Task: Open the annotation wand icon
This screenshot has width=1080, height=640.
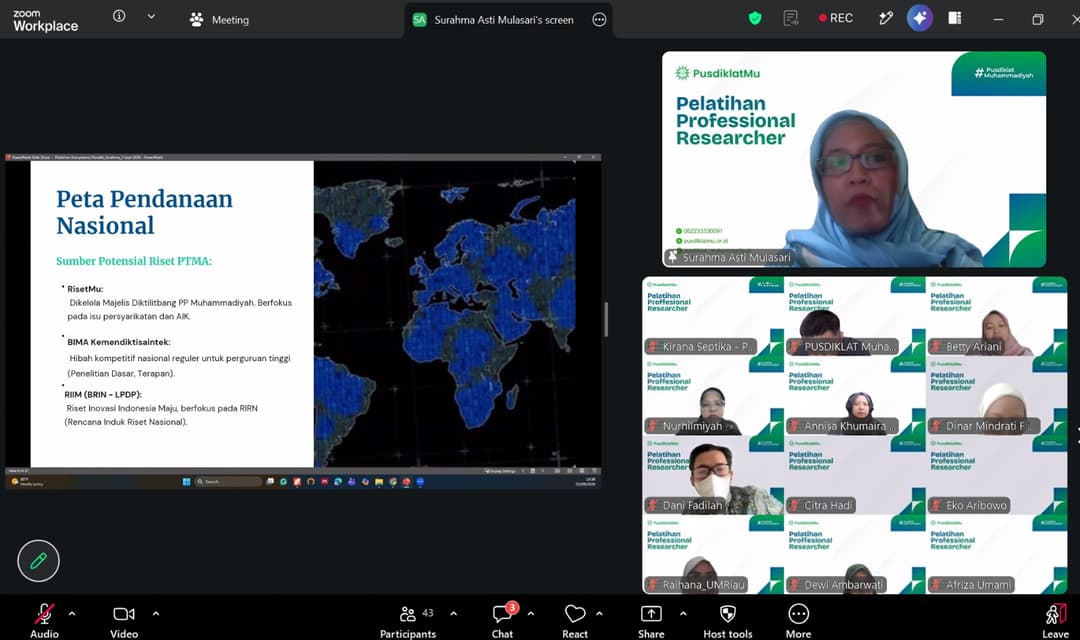Action: [886, 19]
